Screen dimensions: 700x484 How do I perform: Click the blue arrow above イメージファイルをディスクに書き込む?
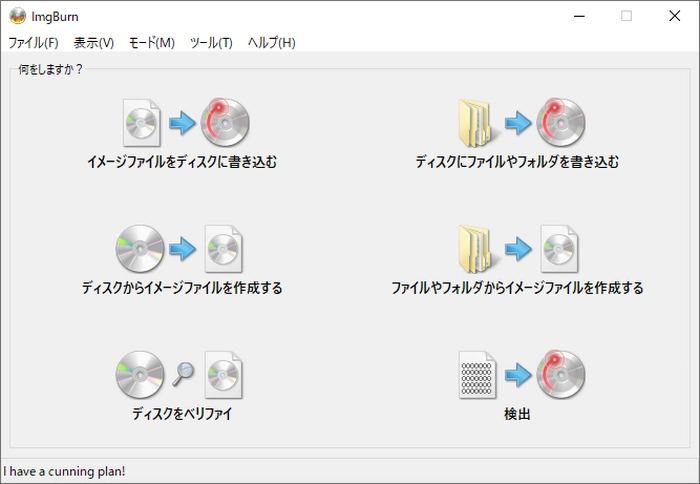[182, 123]
